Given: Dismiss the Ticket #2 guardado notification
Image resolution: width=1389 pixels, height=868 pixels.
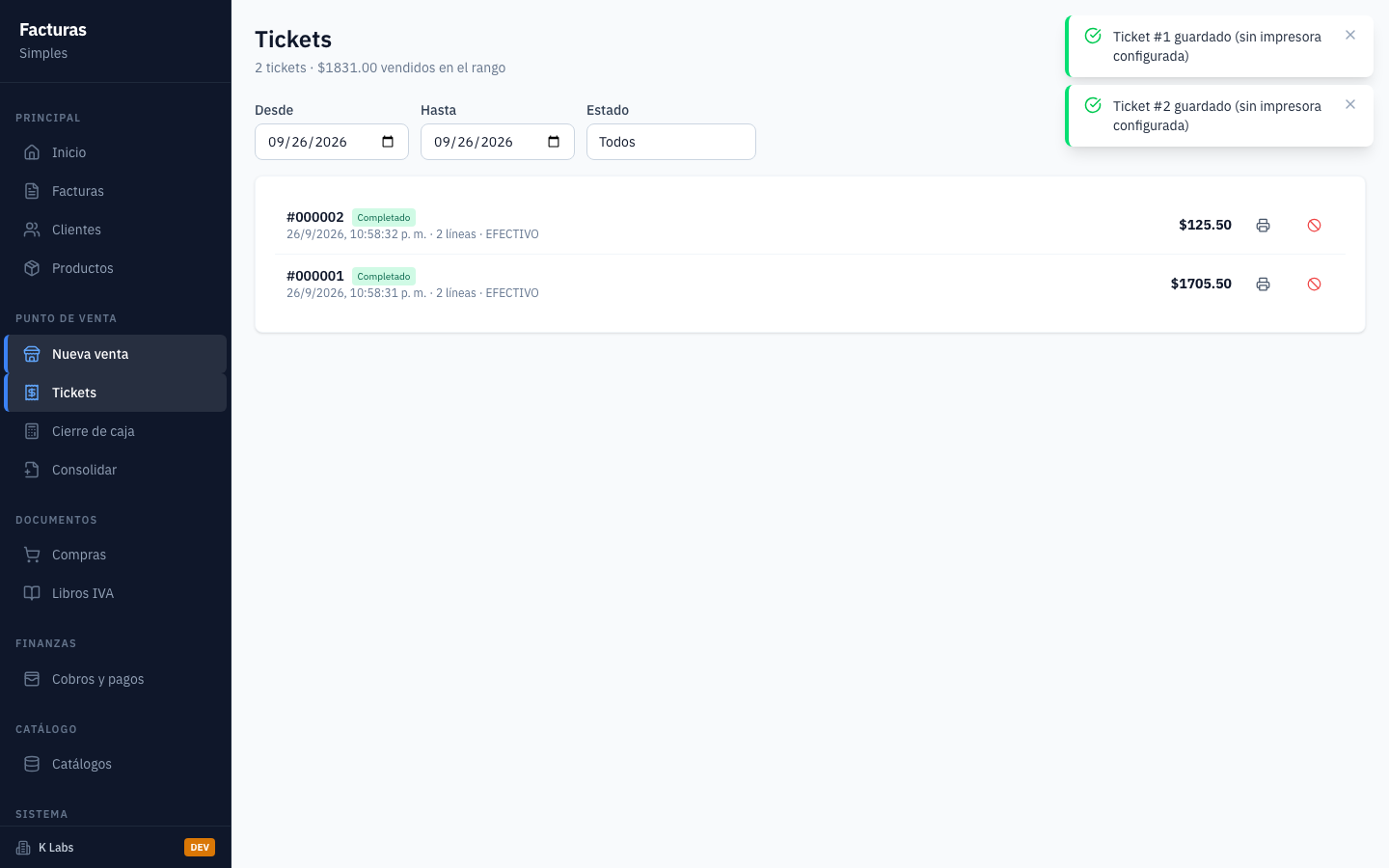Looking at the screenshot, I should click(1350, 104).
